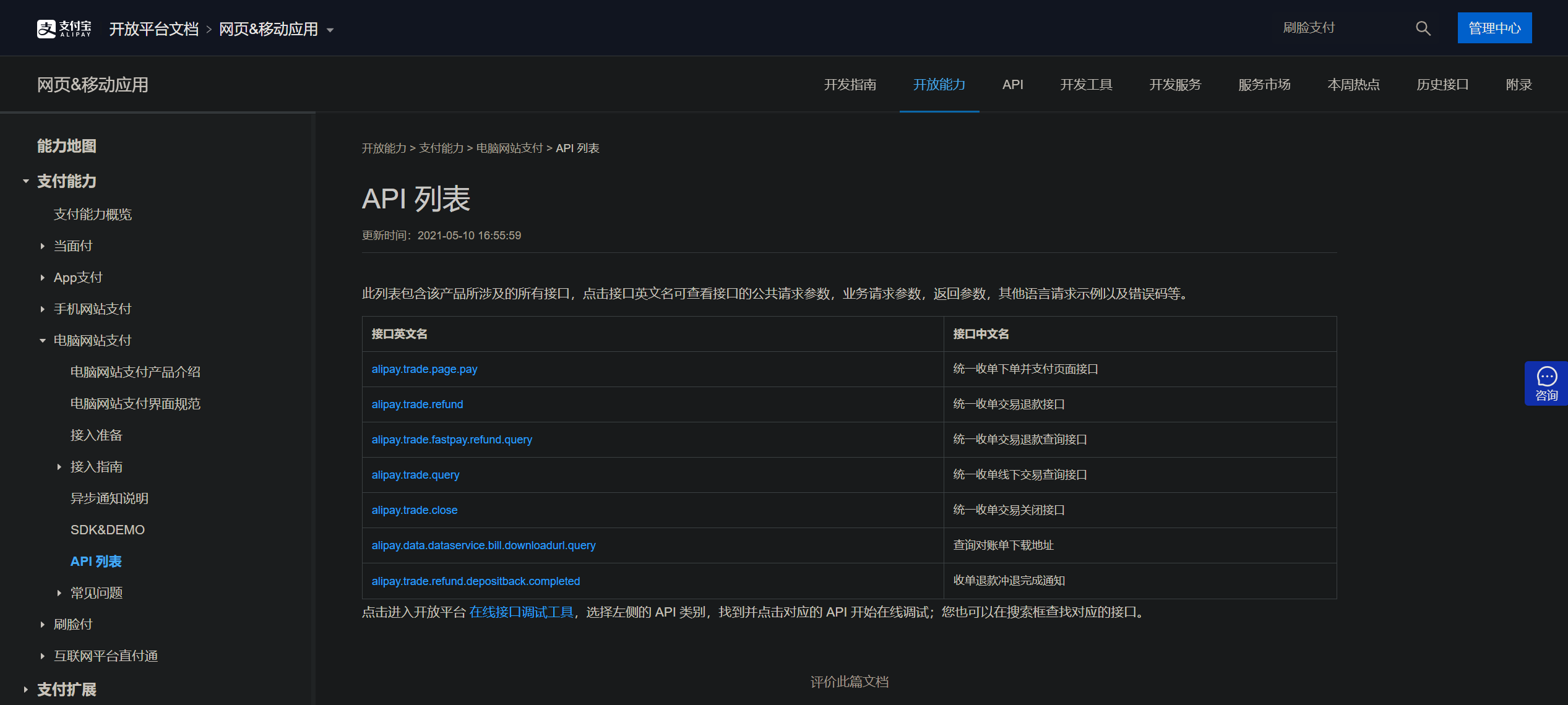Switch to the 开发指南 tab
Screen dimensions: 1568x705
[x=851, y=84]
